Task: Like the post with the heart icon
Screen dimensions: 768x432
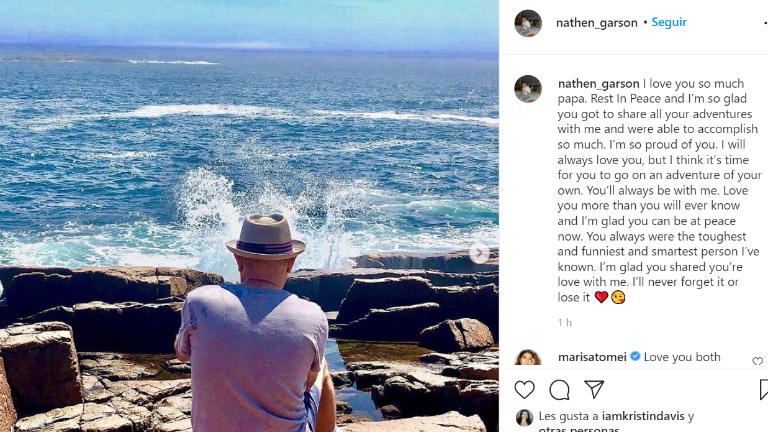Action: click(524, 390)
